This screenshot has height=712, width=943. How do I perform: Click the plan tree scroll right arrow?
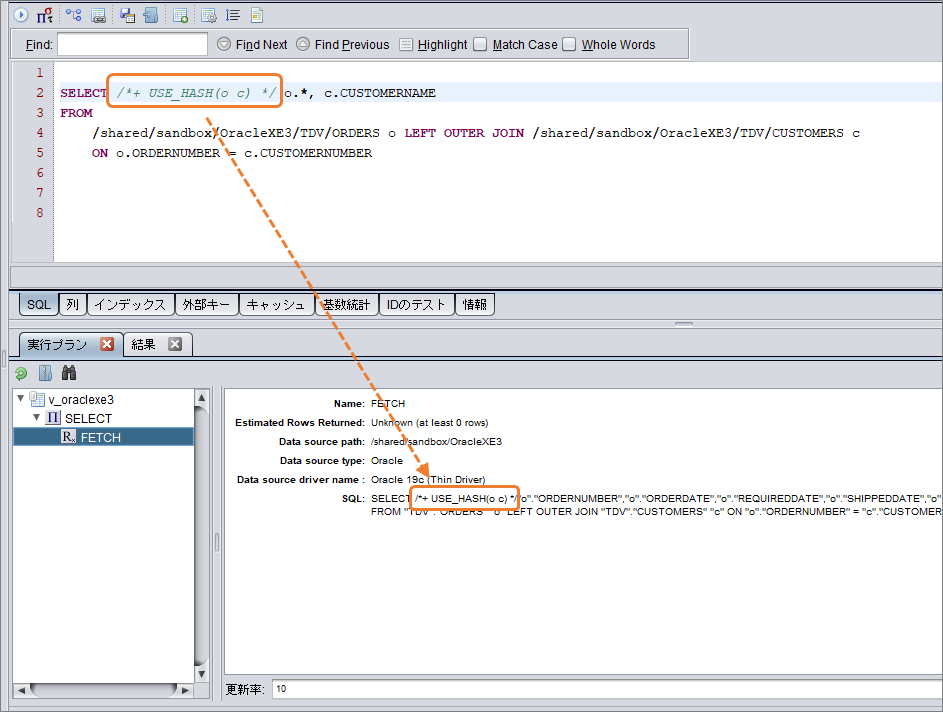[185, 690]
